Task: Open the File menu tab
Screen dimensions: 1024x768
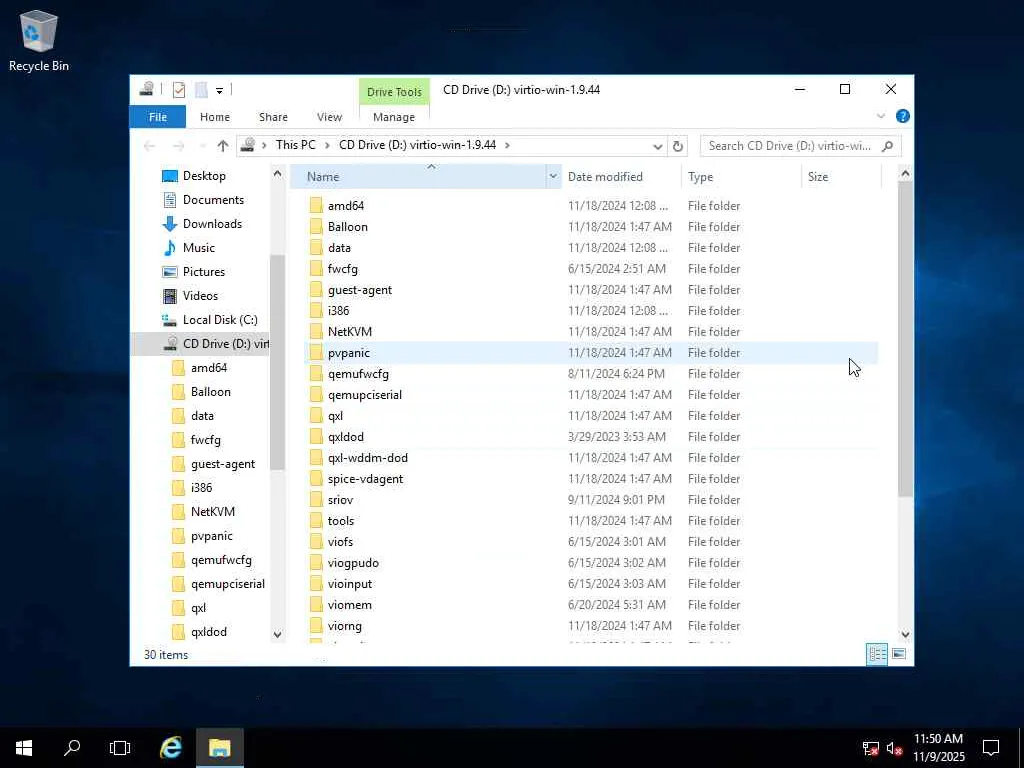Action: tap(158, 117)
